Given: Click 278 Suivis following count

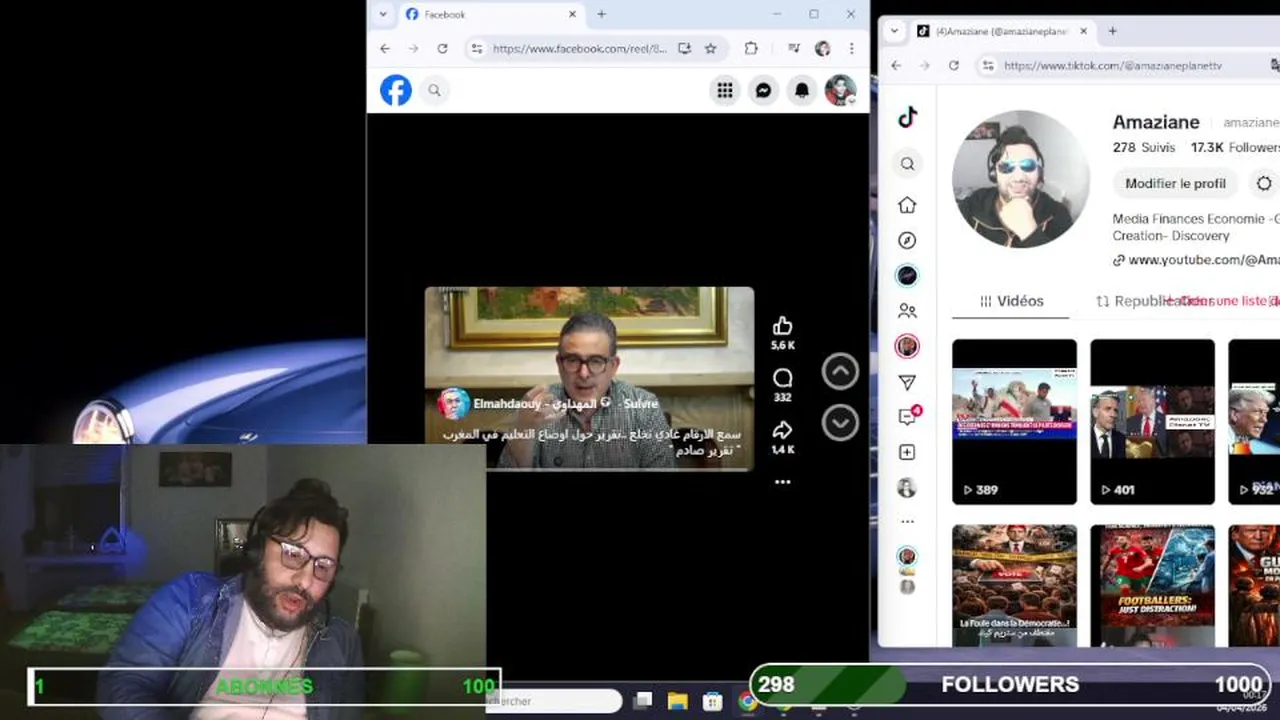Looking at the screenshot, I should 1144,147.
